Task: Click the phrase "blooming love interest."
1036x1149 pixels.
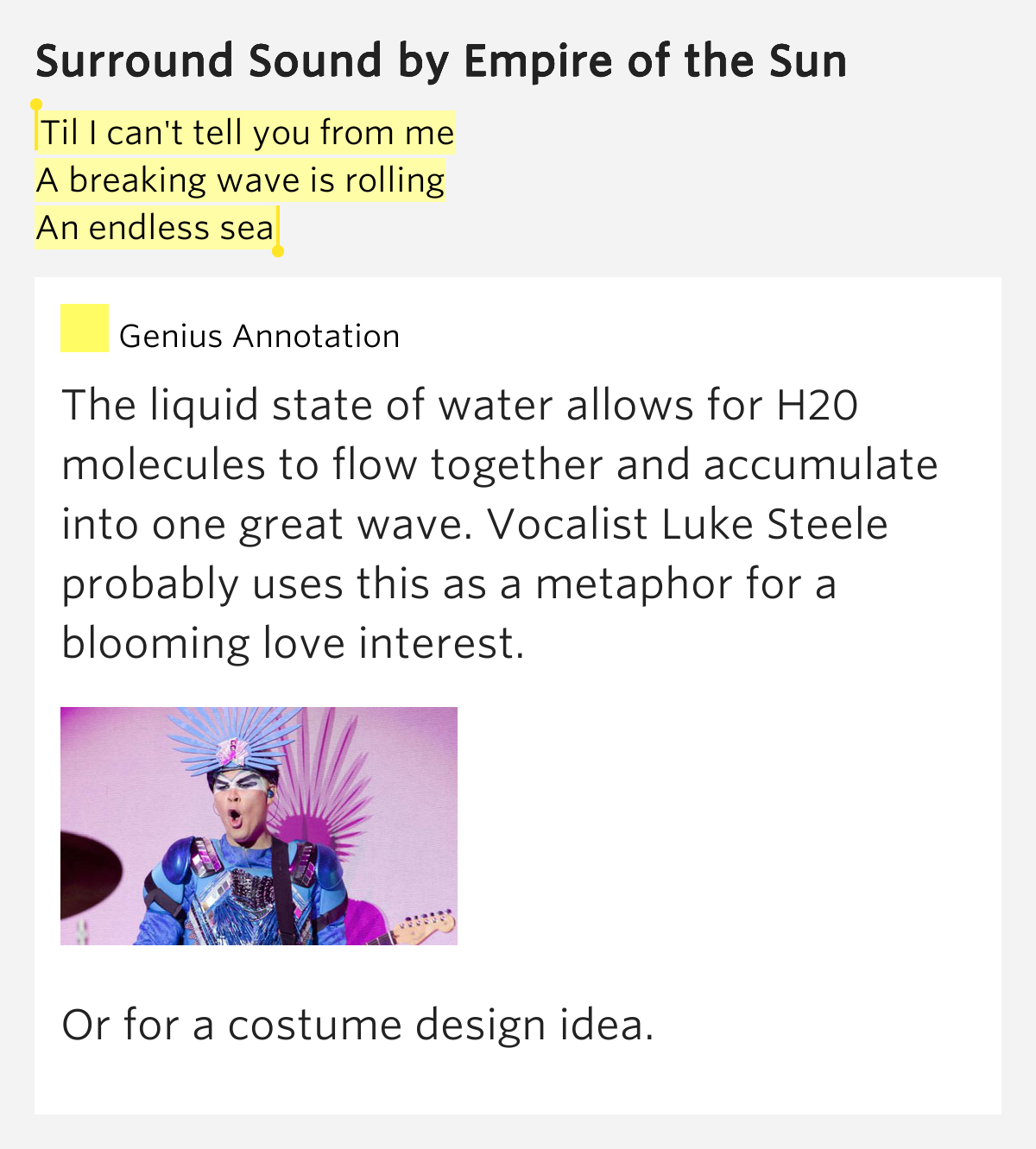Action: (293, 643)
